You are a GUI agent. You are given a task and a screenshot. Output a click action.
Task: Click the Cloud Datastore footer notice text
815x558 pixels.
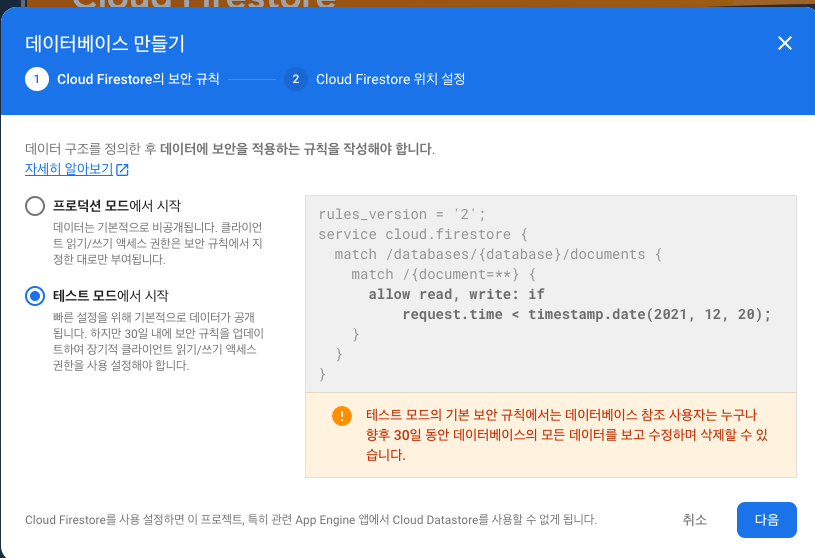click(x=311, y=520)
